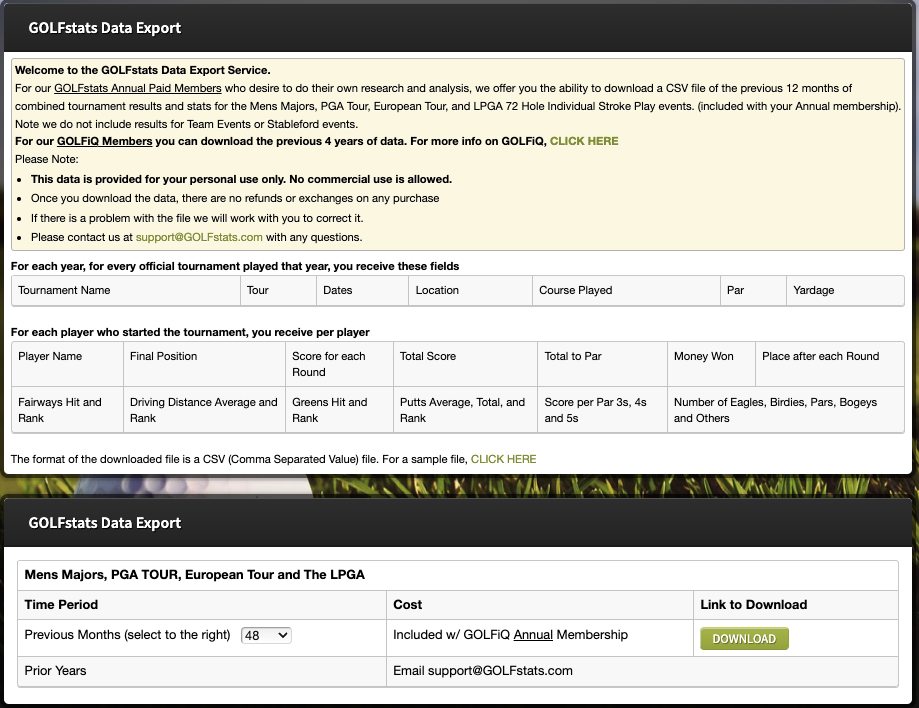This screenshot has width=919, height=708.
Task: Click the underlined Annual membership link
Action: click(533, 635)
